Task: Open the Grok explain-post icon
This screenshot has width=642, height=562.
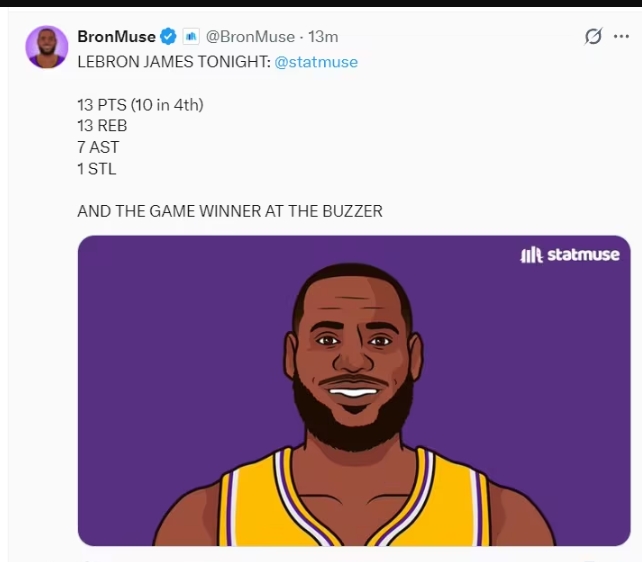Action: [x=593, y=37]
